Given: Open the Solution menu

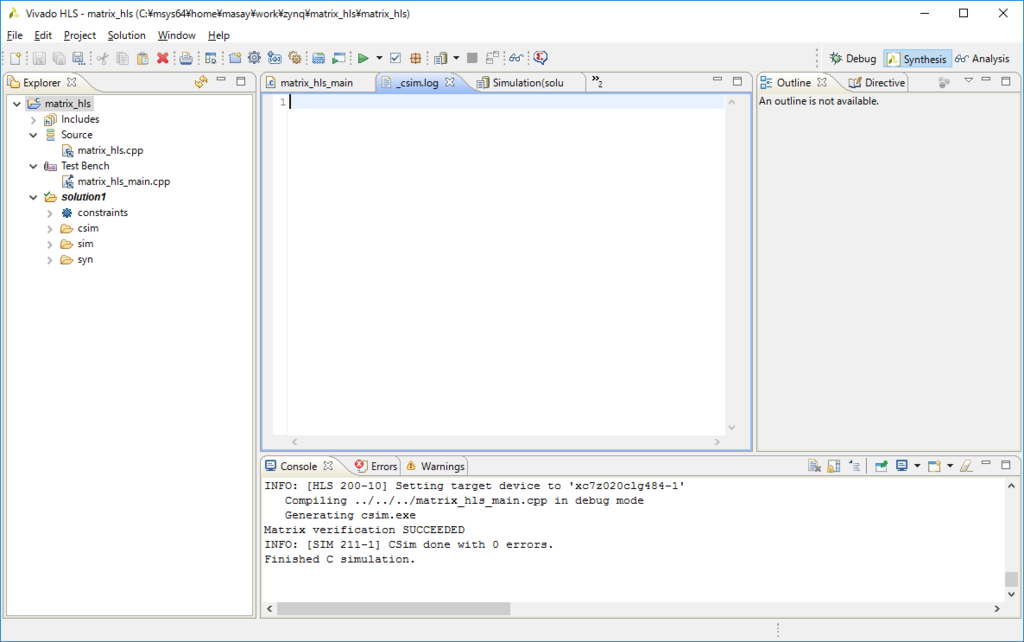Looking at the screenshot, I should click(127, 35).
